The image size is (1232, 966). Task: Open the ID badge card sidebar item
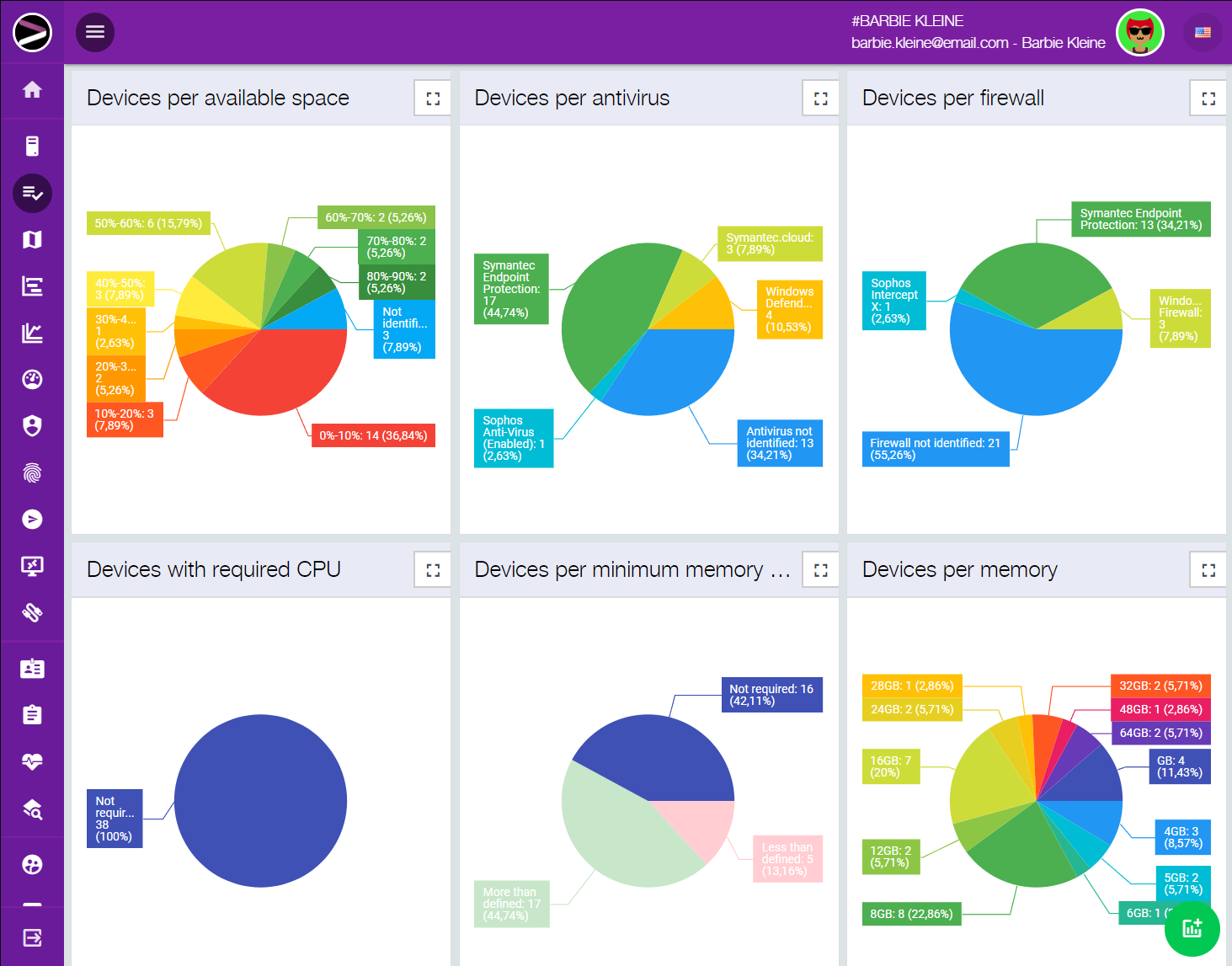tap(32, 669)
